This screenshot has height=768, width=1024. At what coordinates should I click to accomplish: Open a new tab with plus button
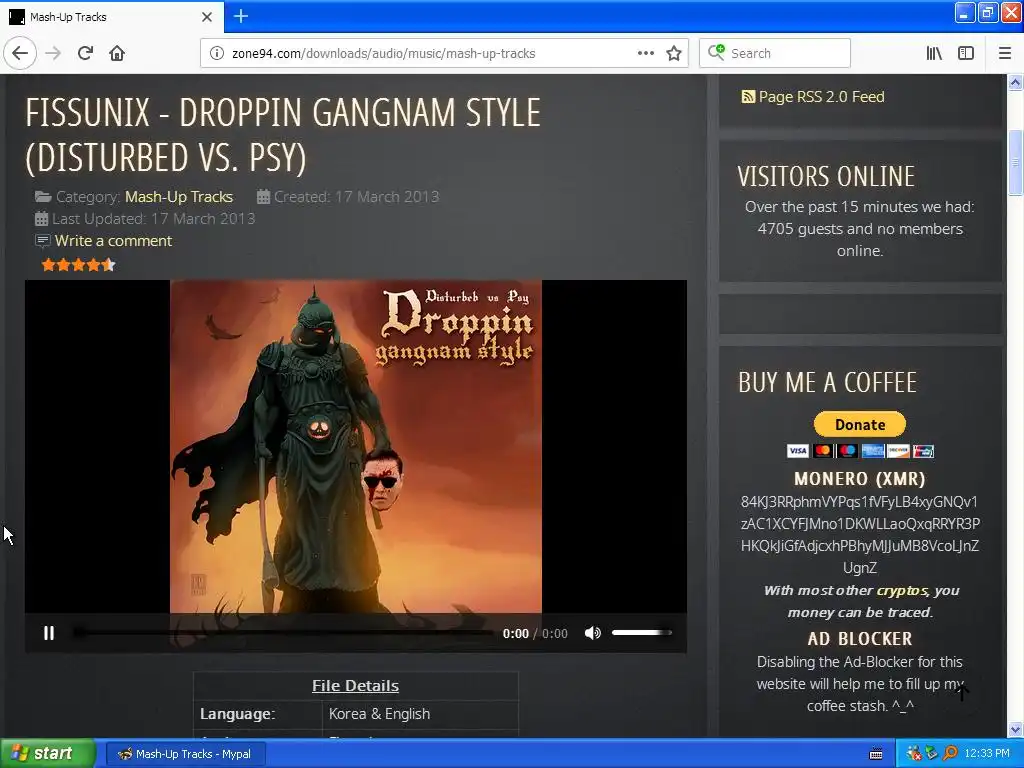tap(241, 16)
